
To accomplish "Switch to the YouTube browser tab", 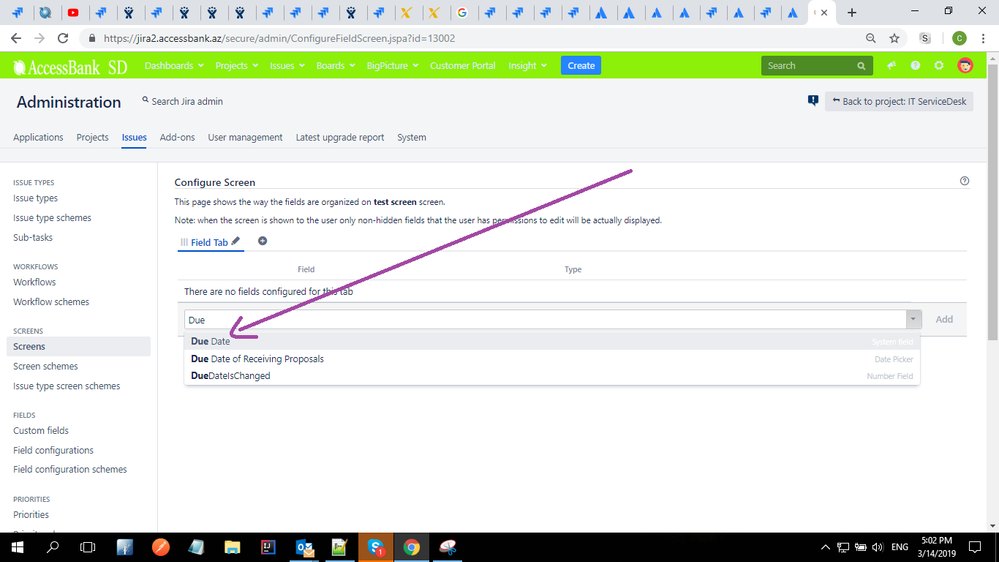I will (x=73, y=12).
